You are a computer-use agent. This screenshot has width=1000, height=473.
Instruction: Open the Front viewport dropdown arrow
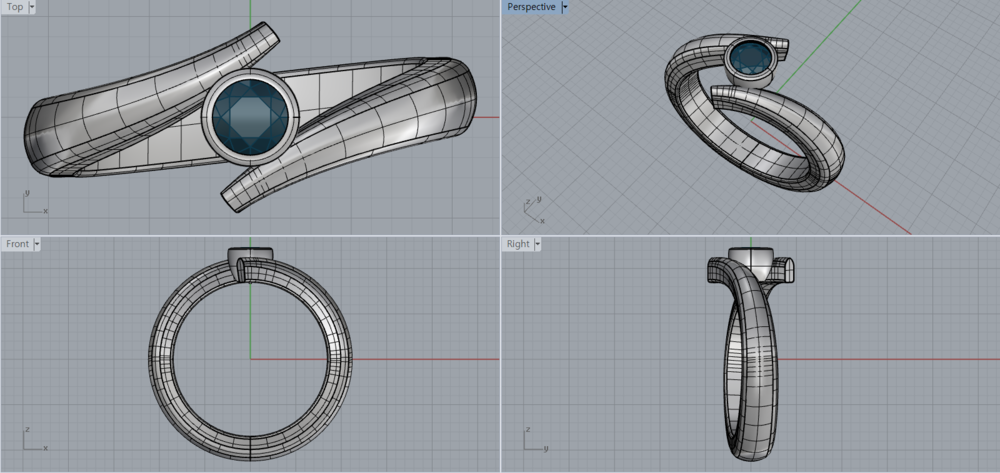pyautogui.click(x=37, y=244)
